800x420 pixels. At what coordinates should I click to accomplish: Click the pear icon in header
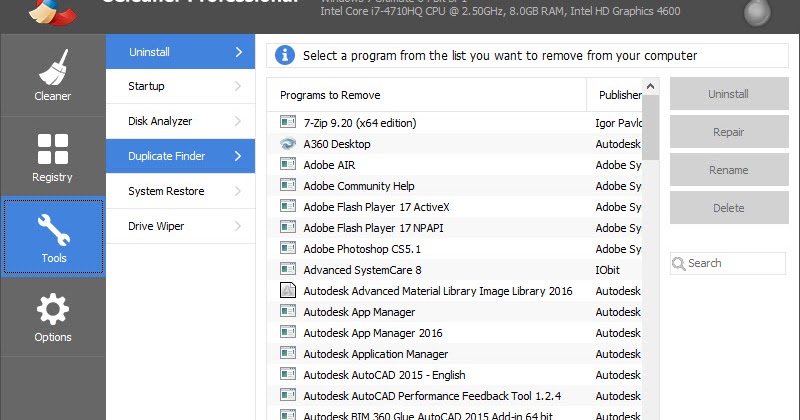pyautogui.click(x=757, y=12)
